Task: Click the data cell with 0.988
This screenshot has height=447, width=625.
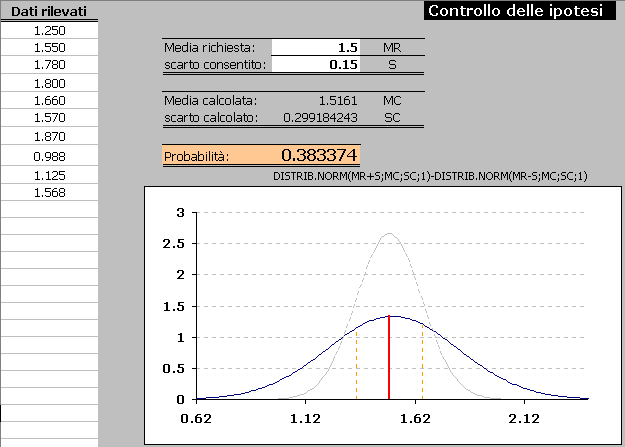Action: tap(49, 157)
